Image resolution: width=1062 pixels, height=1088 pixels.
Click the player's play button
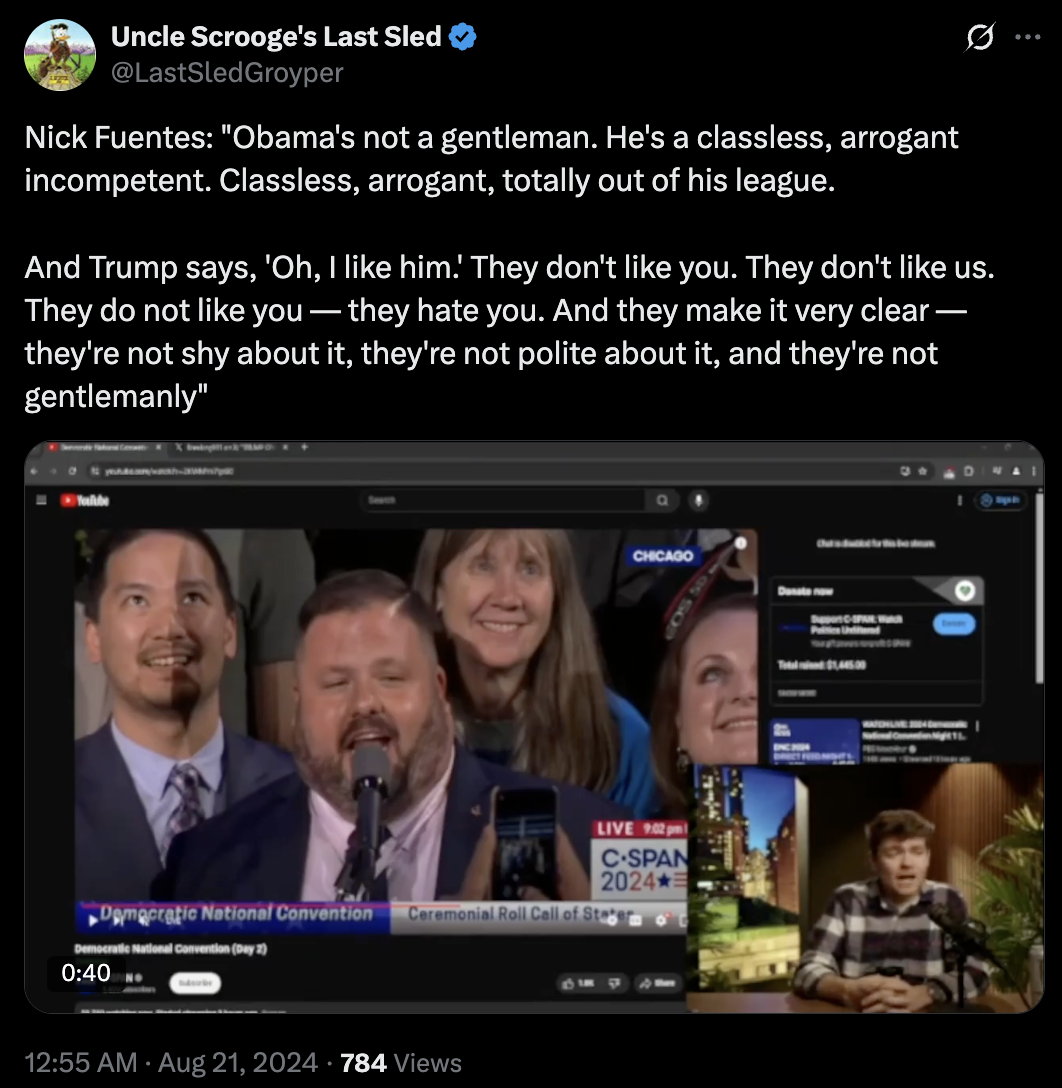[x=94, y=921]
